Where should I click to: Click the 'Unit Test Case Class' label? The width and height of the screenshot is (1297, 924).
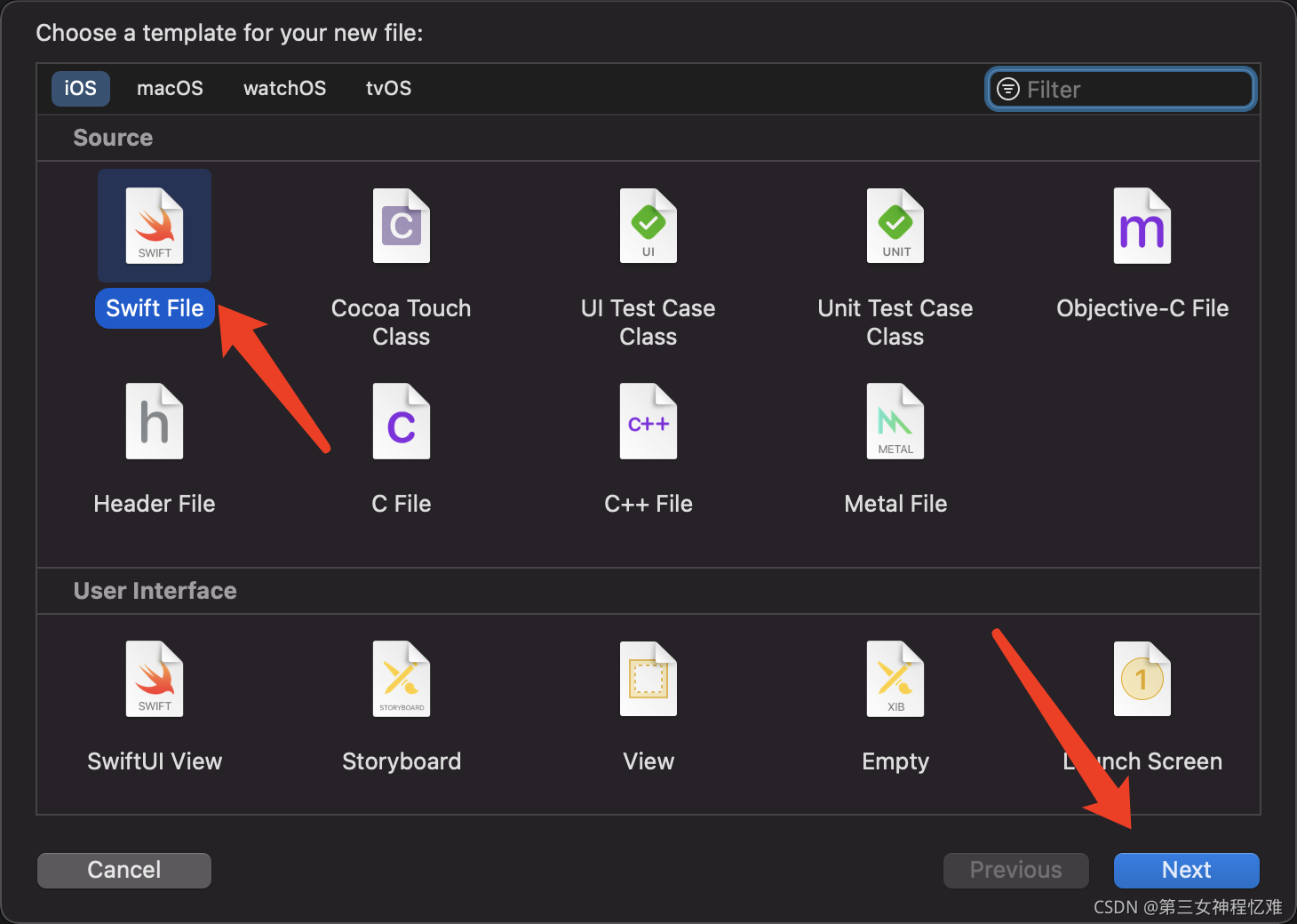click(895, 323)
